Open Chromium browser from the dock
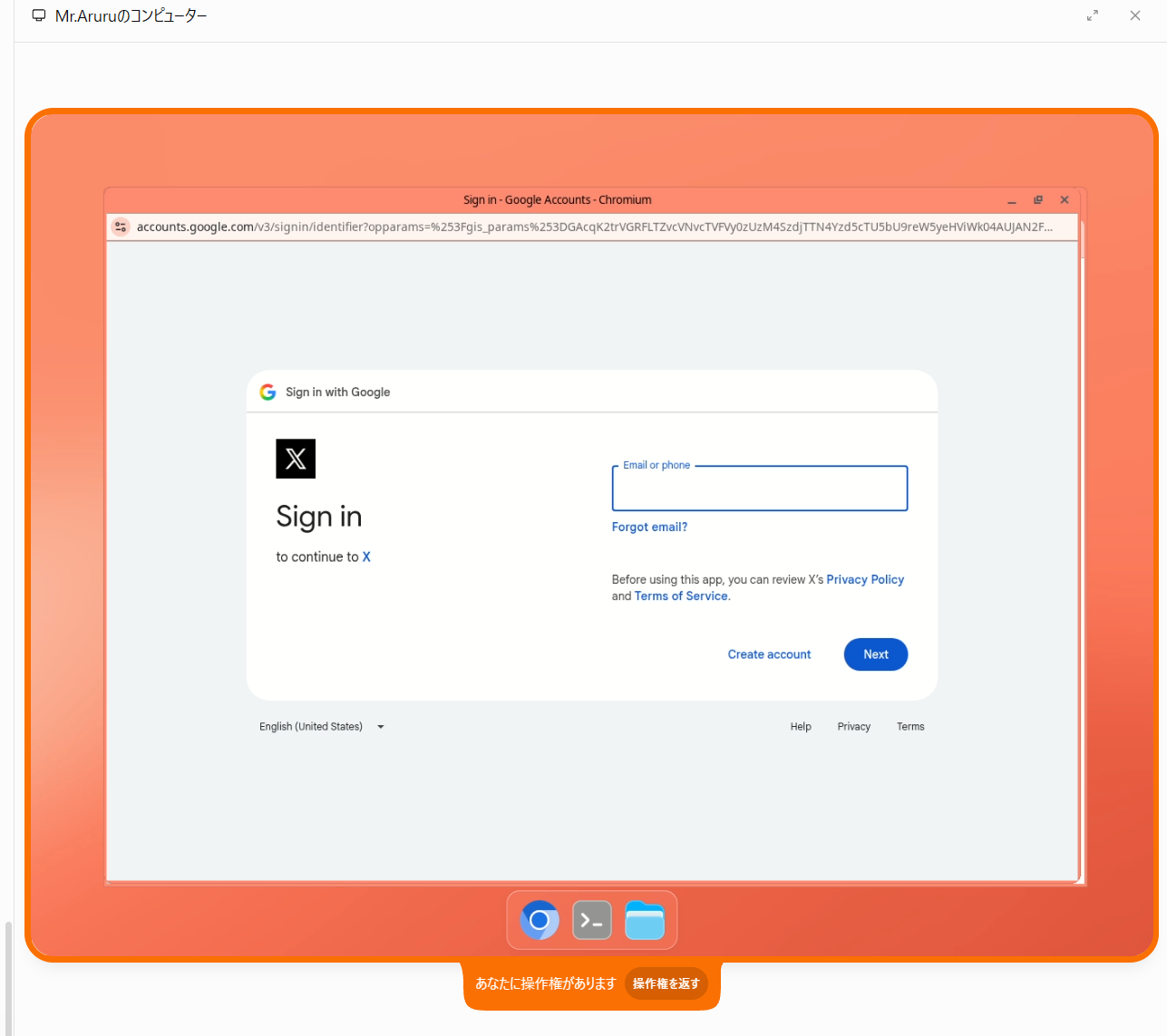 tap(540, 921)
